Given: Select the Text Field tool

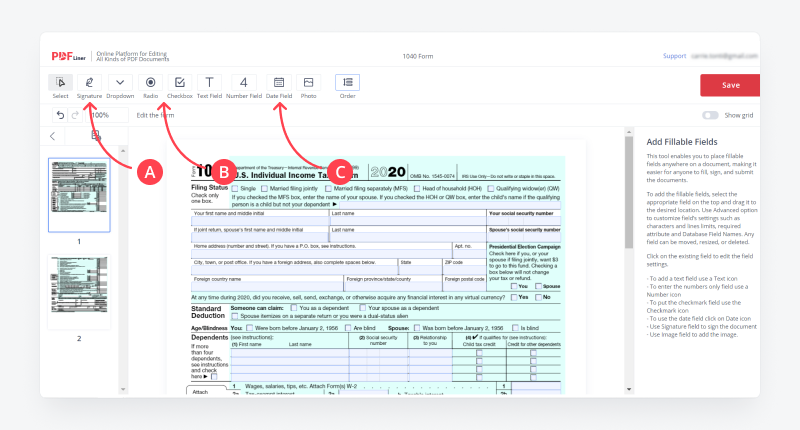Looking at the screenshot, I should pyautogui.click(x=209, y=83).
